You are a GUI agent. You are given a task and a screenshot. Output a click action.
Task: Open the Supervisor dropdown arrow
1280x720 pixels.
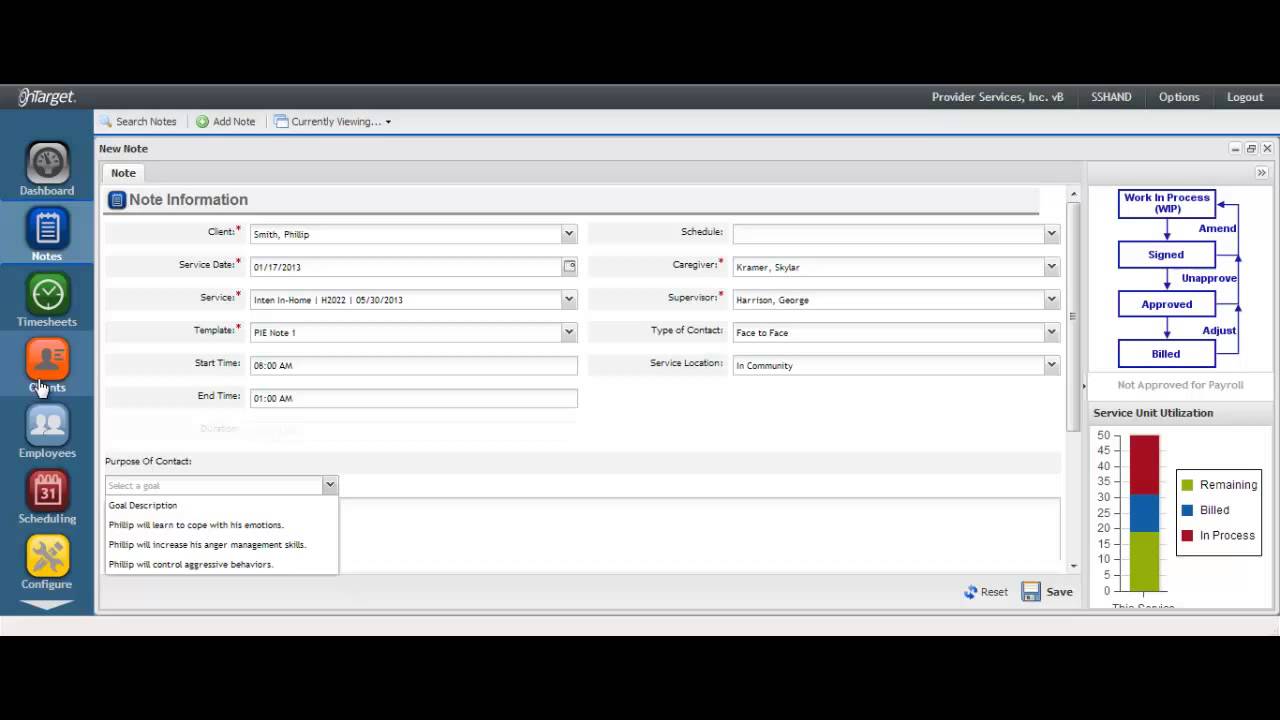[x=1051, y=300]
